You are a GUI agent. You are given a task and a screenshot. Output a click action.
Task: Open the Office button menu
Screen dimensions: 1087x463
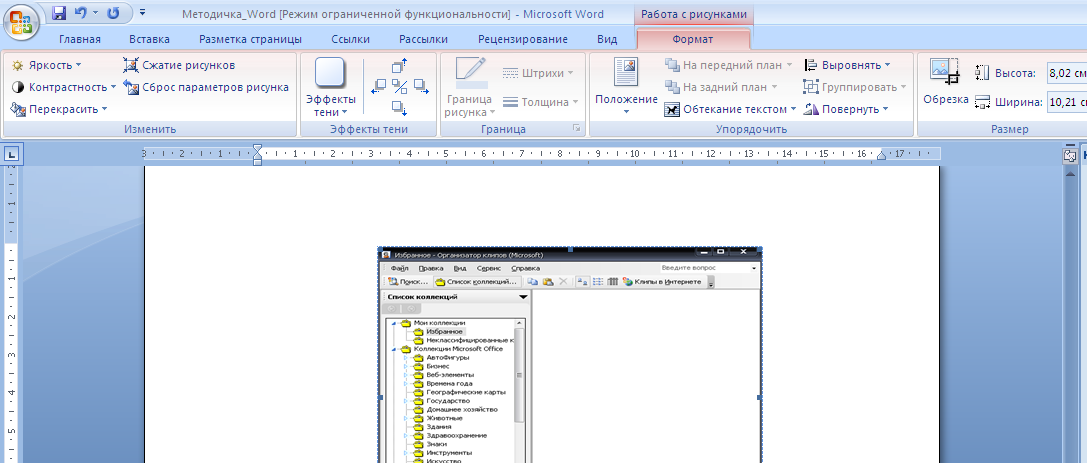[21, 22]
